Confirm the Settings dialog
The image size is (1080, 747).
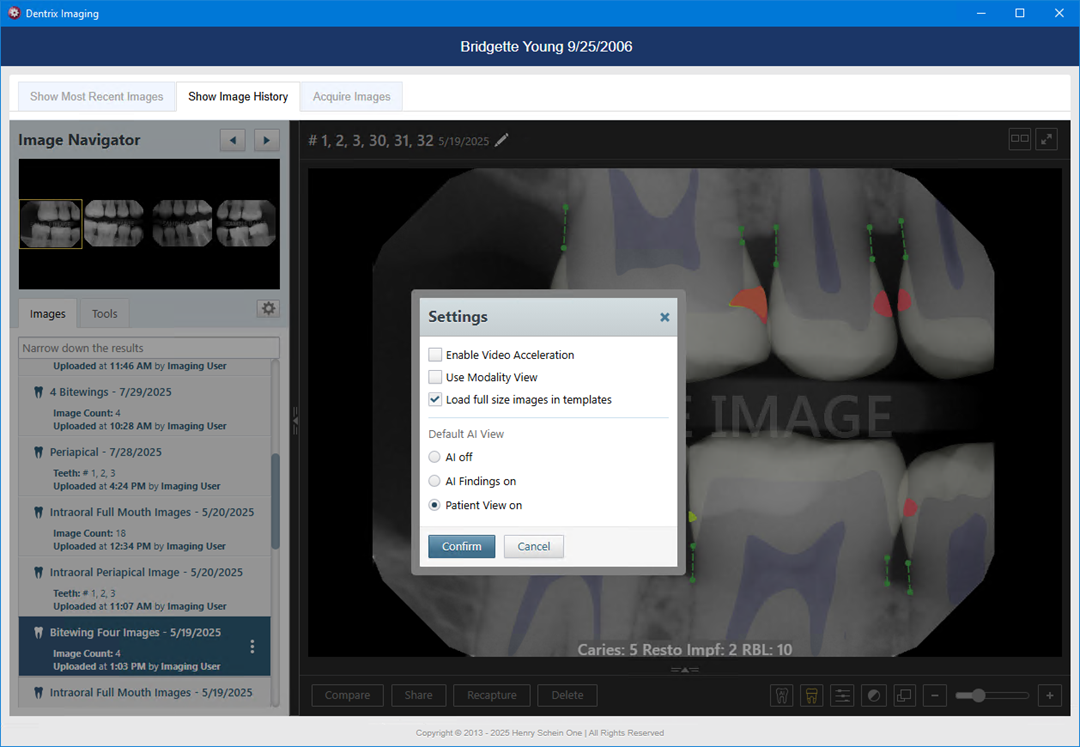(x=461, y=547)
